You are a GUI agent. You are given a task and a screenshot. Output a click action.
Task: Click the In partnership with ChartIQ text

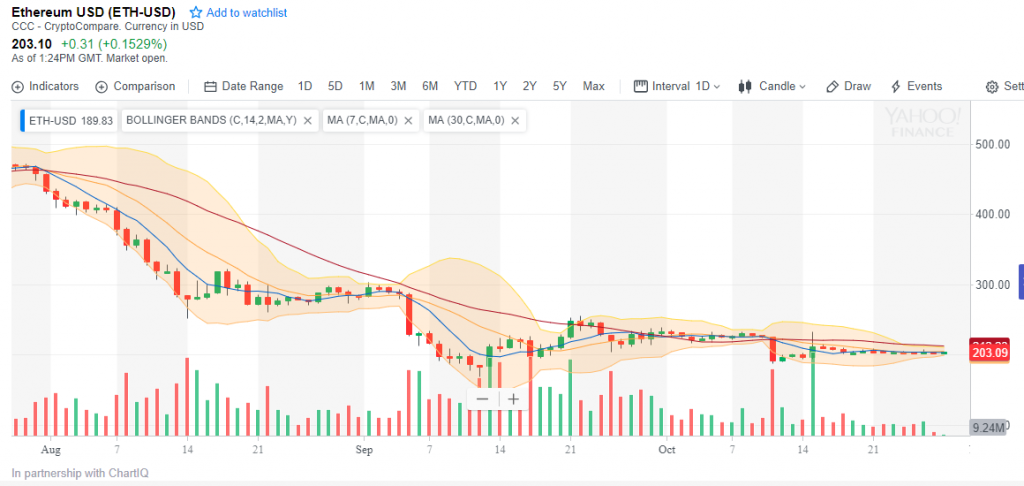pos(80,472)
